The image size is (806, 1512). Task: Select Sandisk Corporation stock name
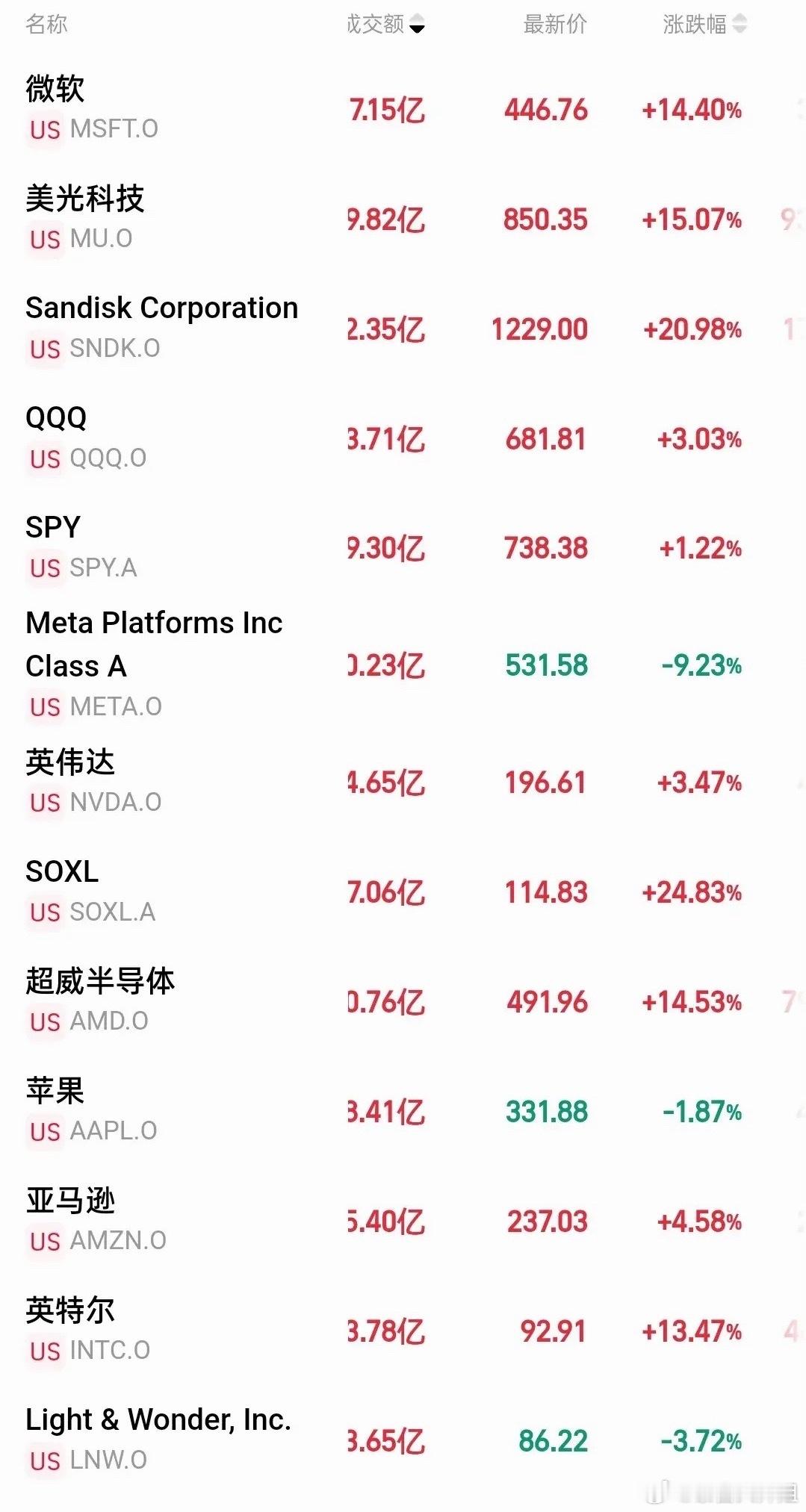coord(162,308)
